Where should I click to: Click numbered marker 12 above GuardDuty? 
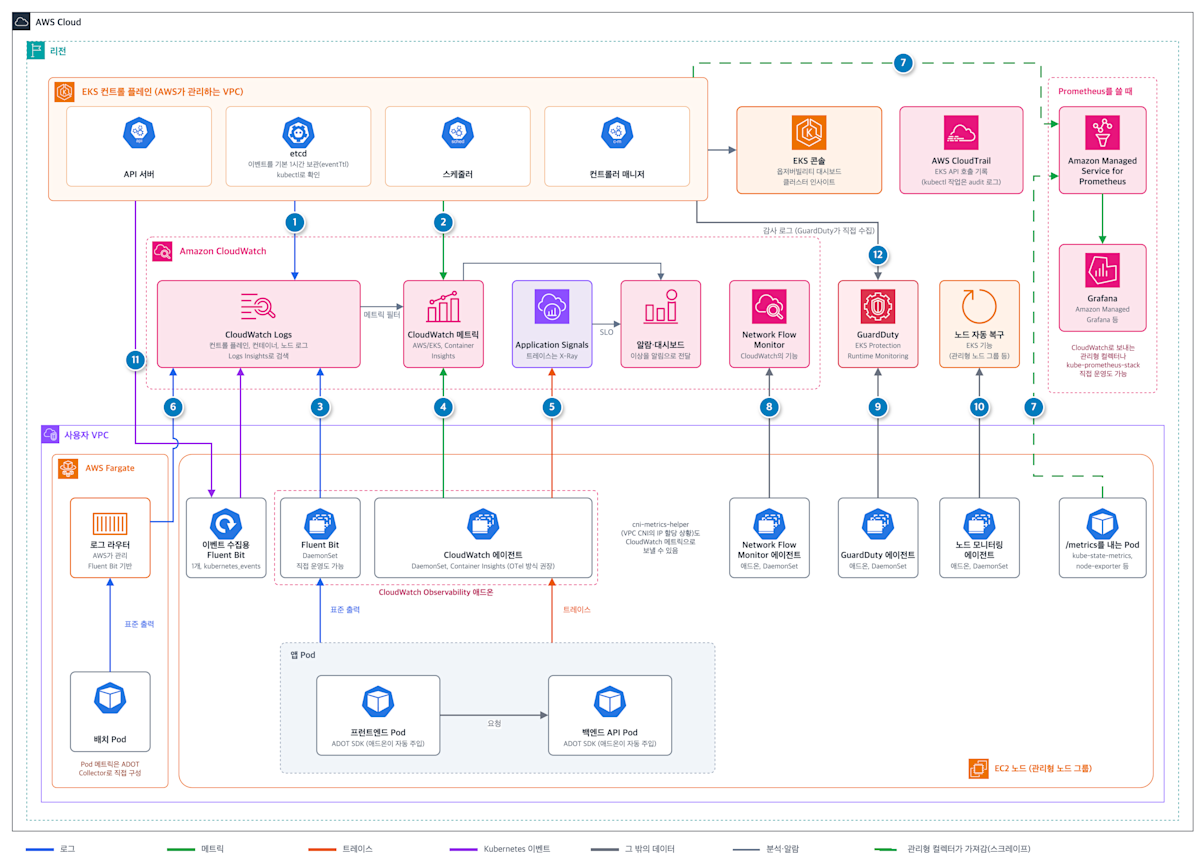point(878,255)
